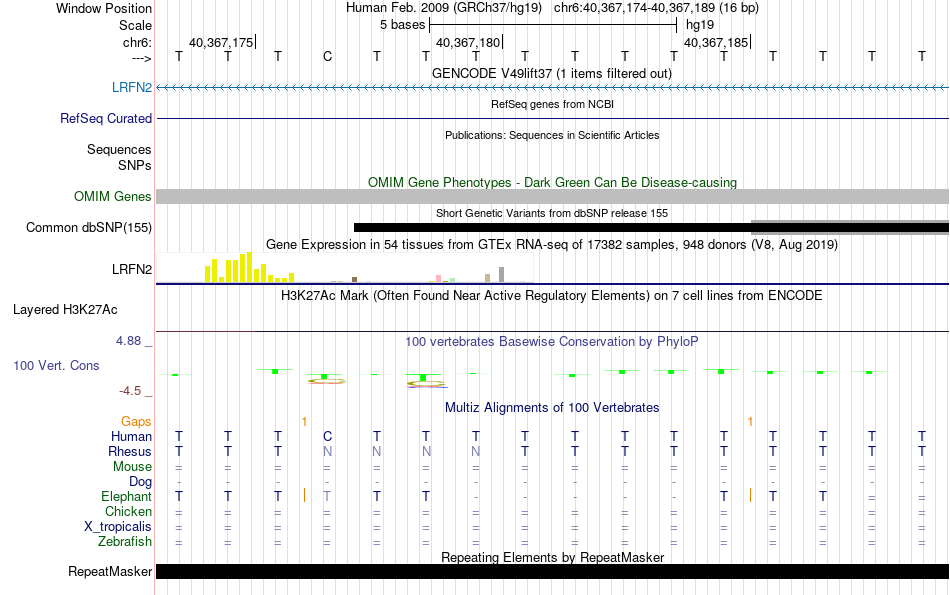Click the 40,367,185 position marker

click(x=717, y=42)
